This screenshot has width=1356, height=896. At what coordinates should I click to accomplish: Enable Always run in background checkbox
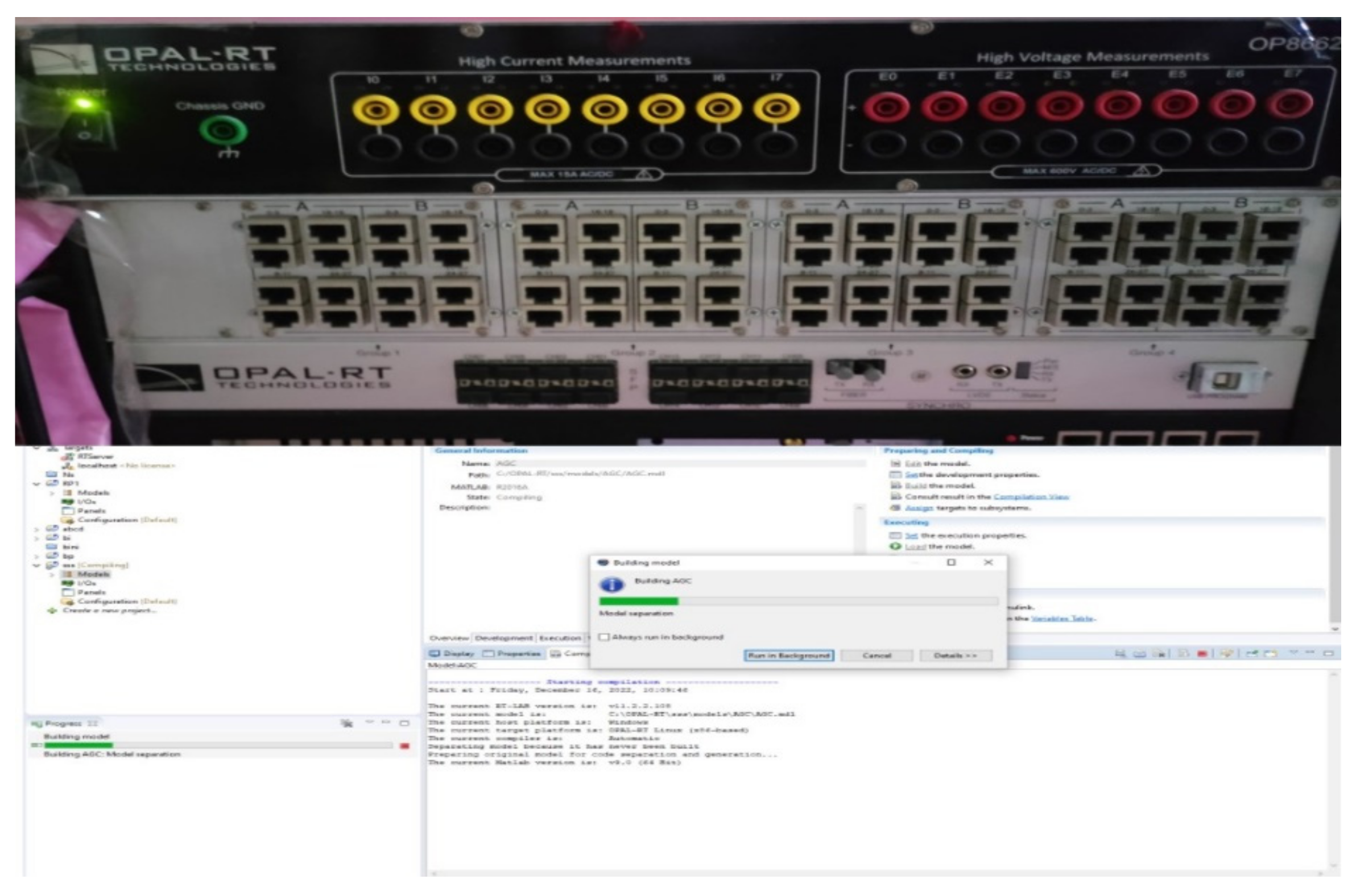click(x=604, y=637)
